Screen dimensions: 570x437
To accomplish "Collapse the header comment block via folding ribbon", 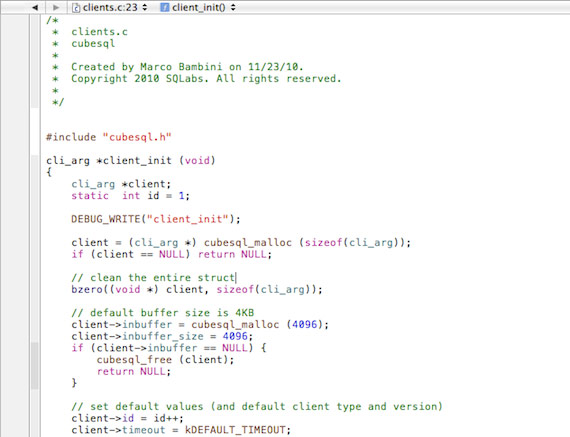I will (35, 61).
